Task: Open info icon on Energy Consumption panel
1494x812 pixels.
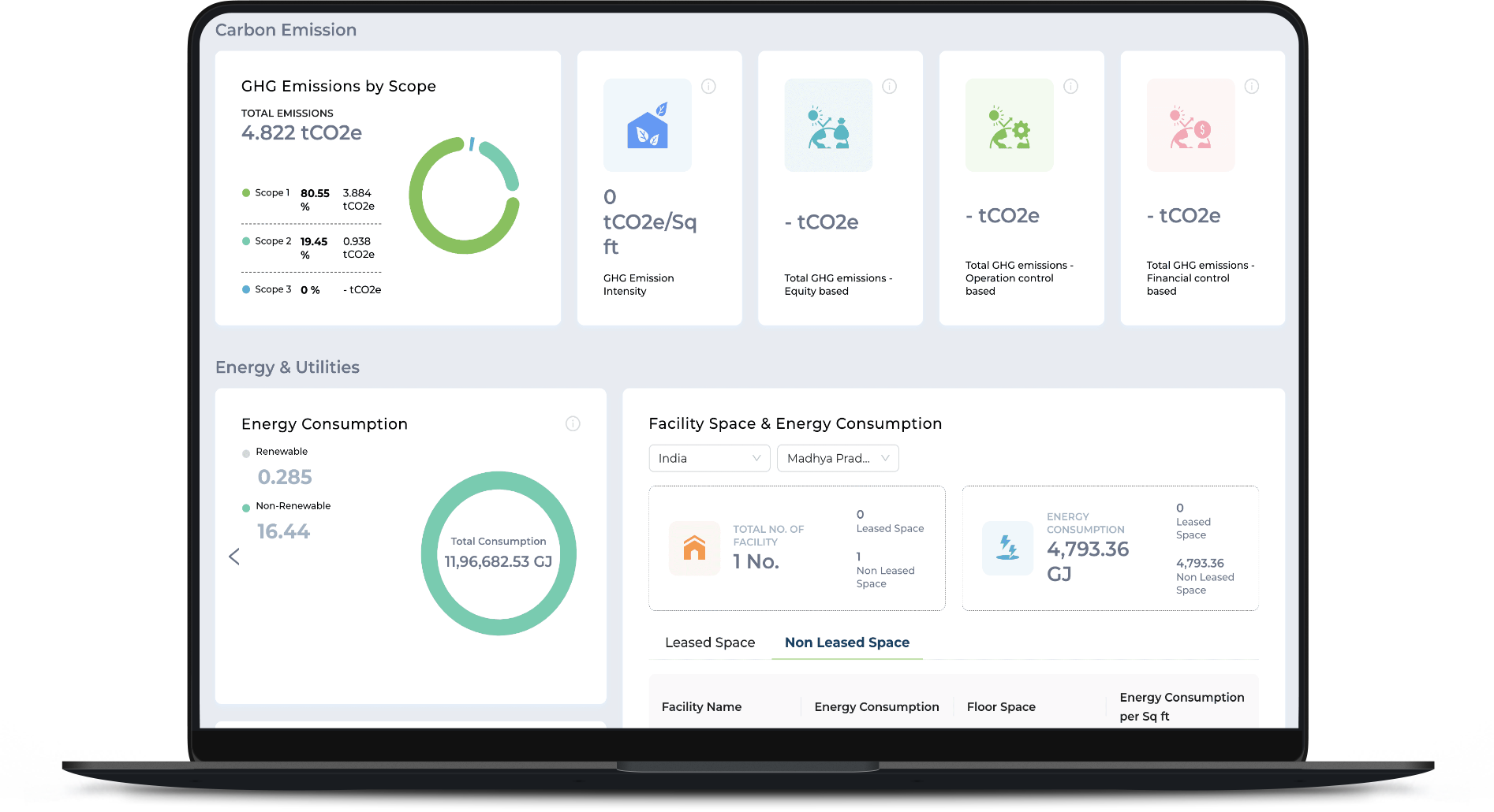Action: 573,424
